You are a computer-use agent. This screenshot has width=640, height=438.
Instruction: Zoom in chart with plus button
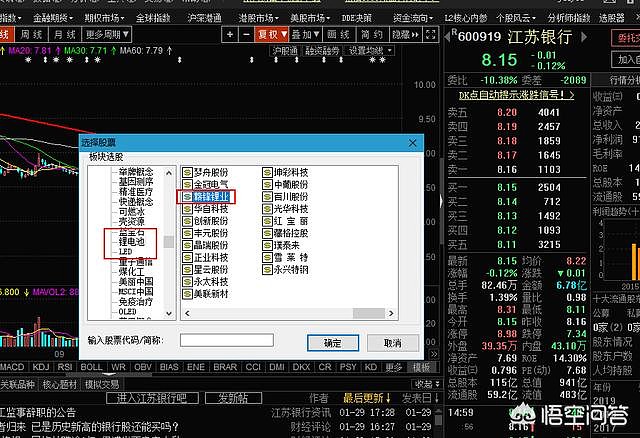point(230,35)
